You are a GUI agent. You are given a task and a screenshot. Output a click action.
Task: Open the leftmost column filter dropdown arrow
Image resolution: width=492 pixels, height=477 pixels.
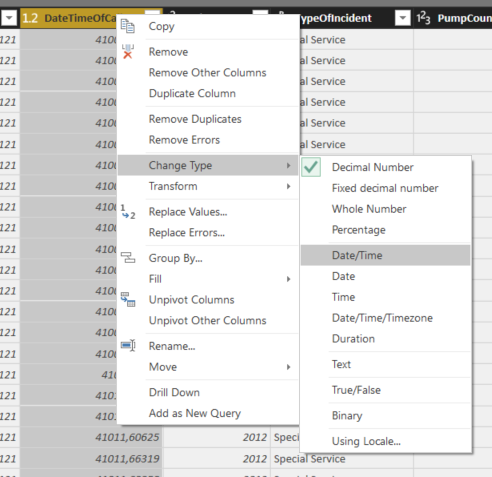pos(9,18)
